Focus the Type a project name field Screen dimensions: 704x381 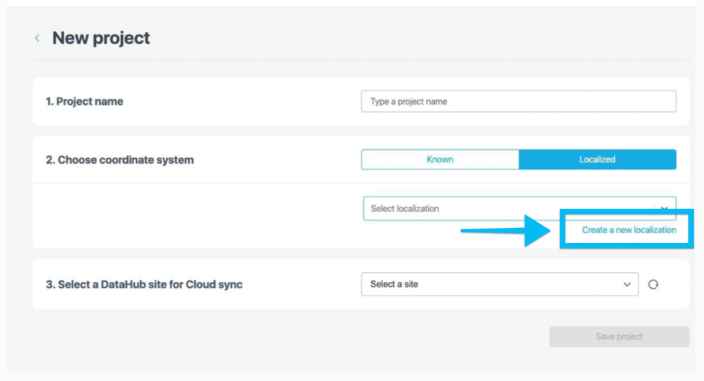519,101
